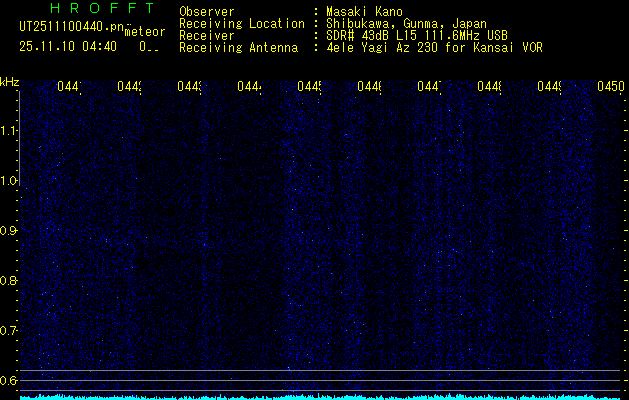The height and width of the screenshot is (400, 629).
Task: Click the 0.8 kHz axis label
Action: [8, 280]
